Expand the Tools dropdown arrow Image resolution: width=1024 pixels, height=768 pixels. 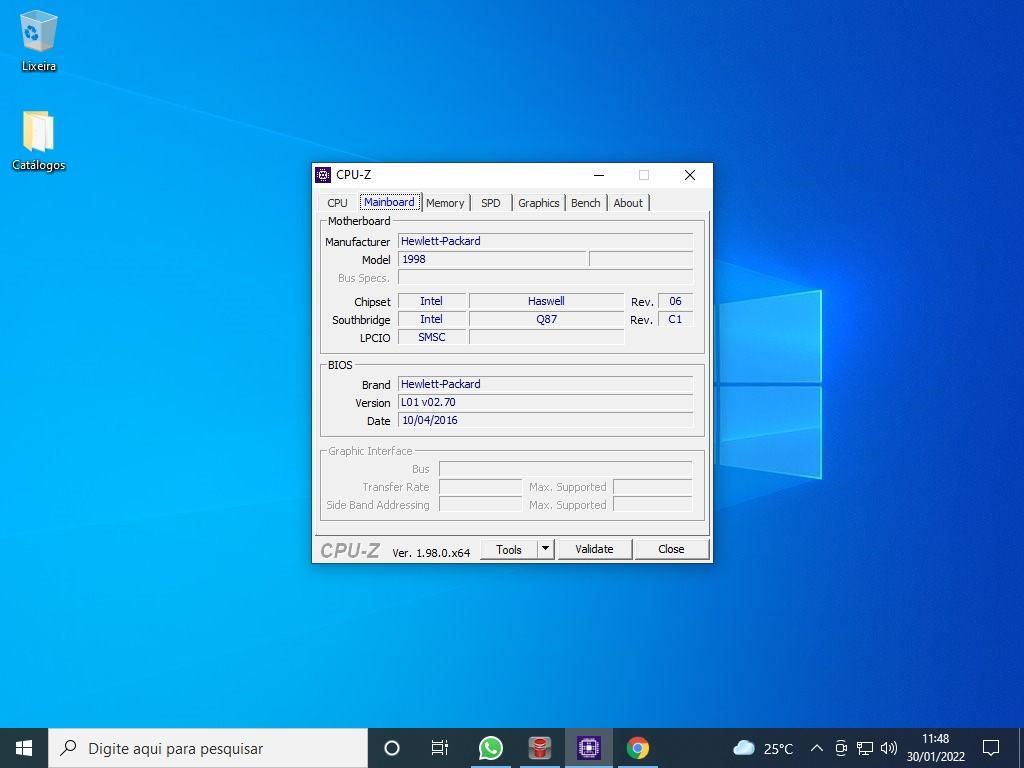point(545,549)
